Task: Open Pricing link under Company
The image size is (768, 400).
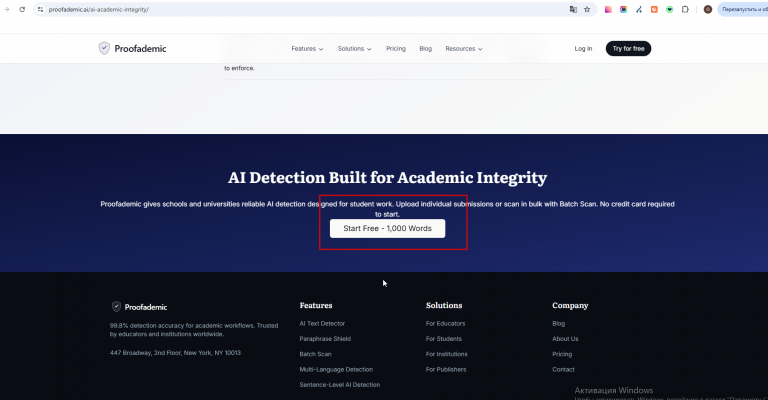Action: coord(562,354)
